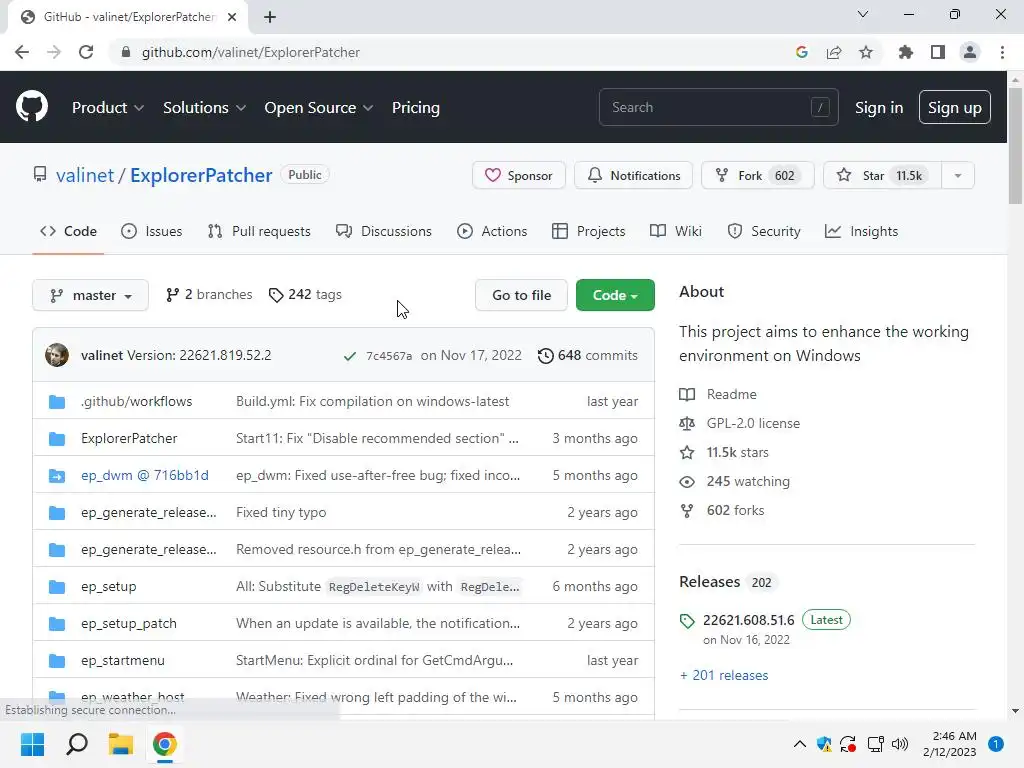Viewport: 1024px width, 768px height.
Task: Switch to the Wiki tab
Action: coord(676,231)
